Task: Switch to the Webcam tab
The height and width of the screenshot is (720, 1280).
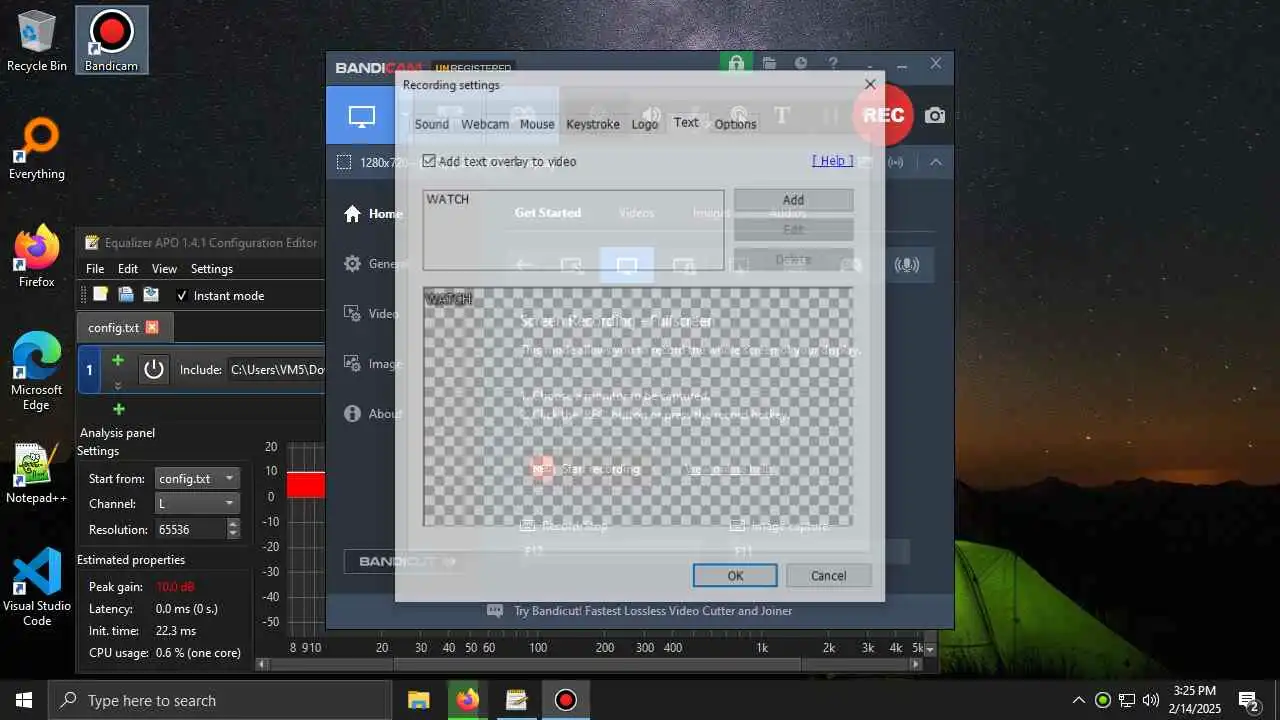Action: pyautogui.click(x=485, y=124)
